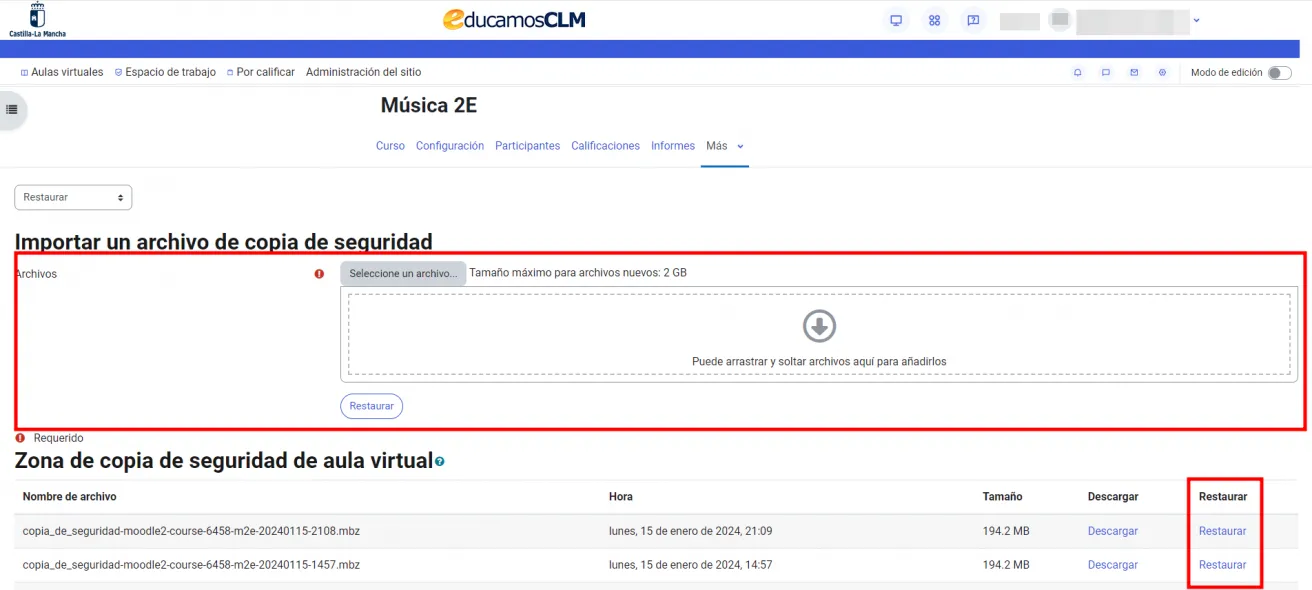Image resolution: width=1312 pixels, height=590 pixels.
Task: Expand the user profile menu
Action: (1196, 20)
